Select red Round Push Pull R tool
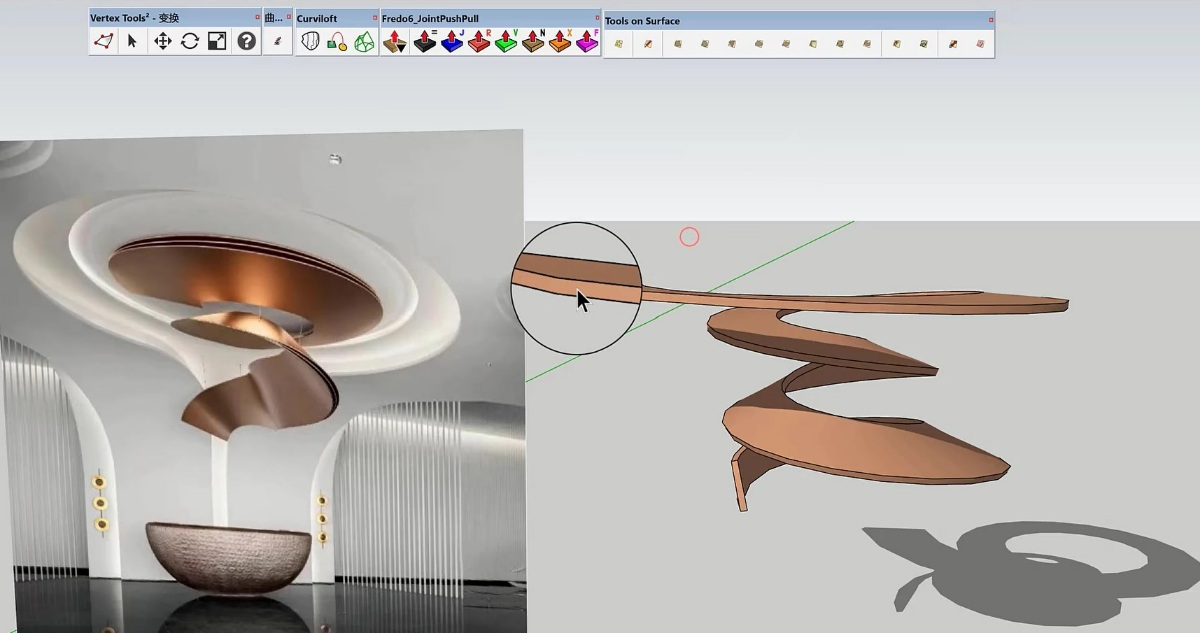This screenshot has height=633, width=1200. [x=479, y=41]
